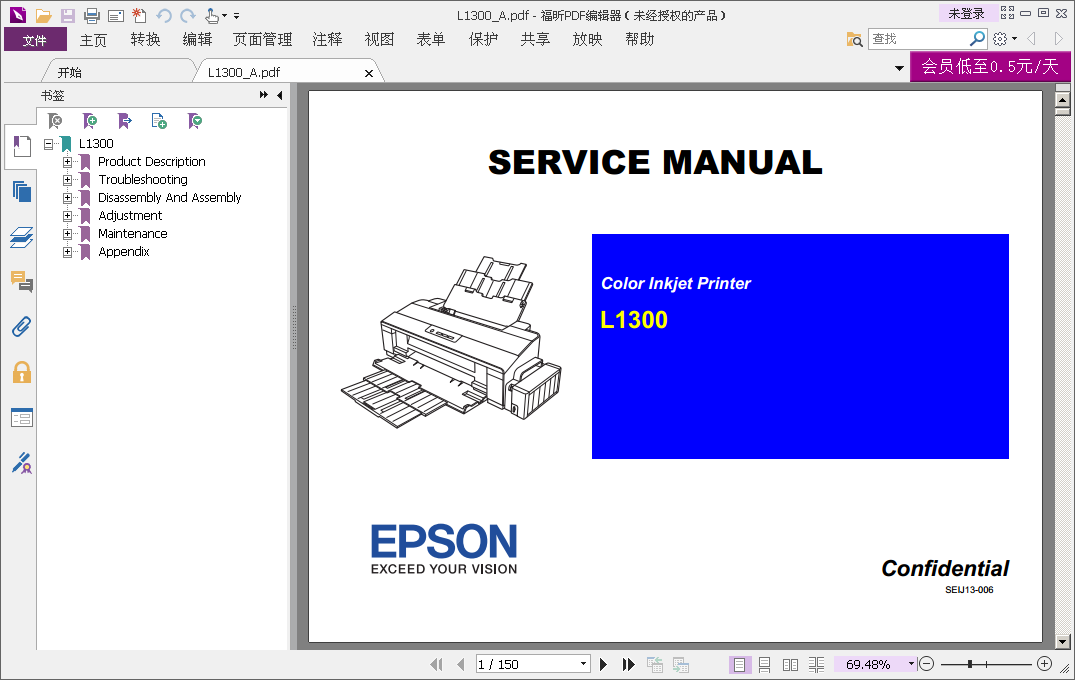Expand the Product Description bookmark

[x=67, y=162]
